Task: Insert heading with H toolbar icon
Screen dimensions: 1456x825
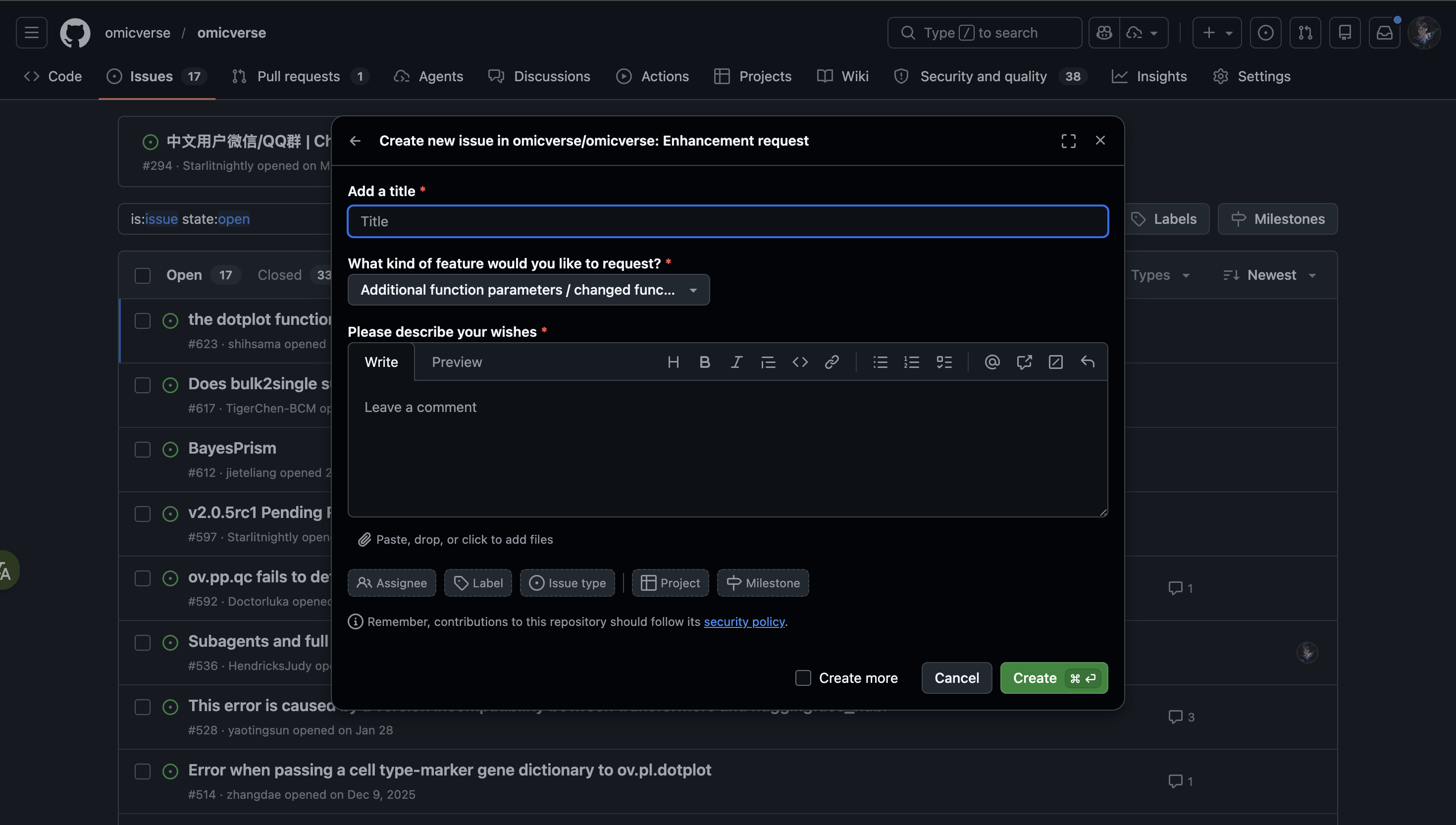Action: point(673,362)
